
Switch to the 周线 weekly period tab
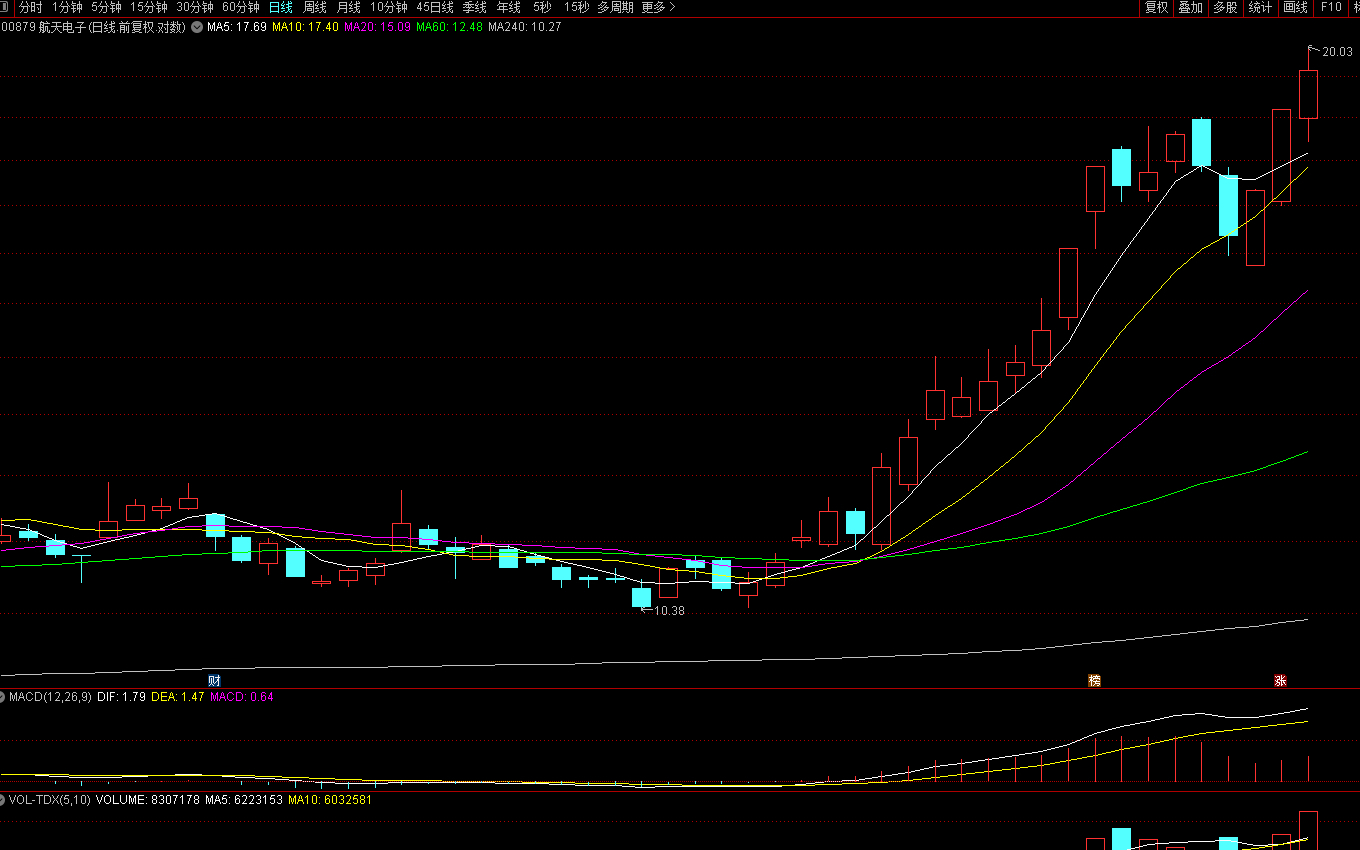pyautogui.click(x=315, y=7)
